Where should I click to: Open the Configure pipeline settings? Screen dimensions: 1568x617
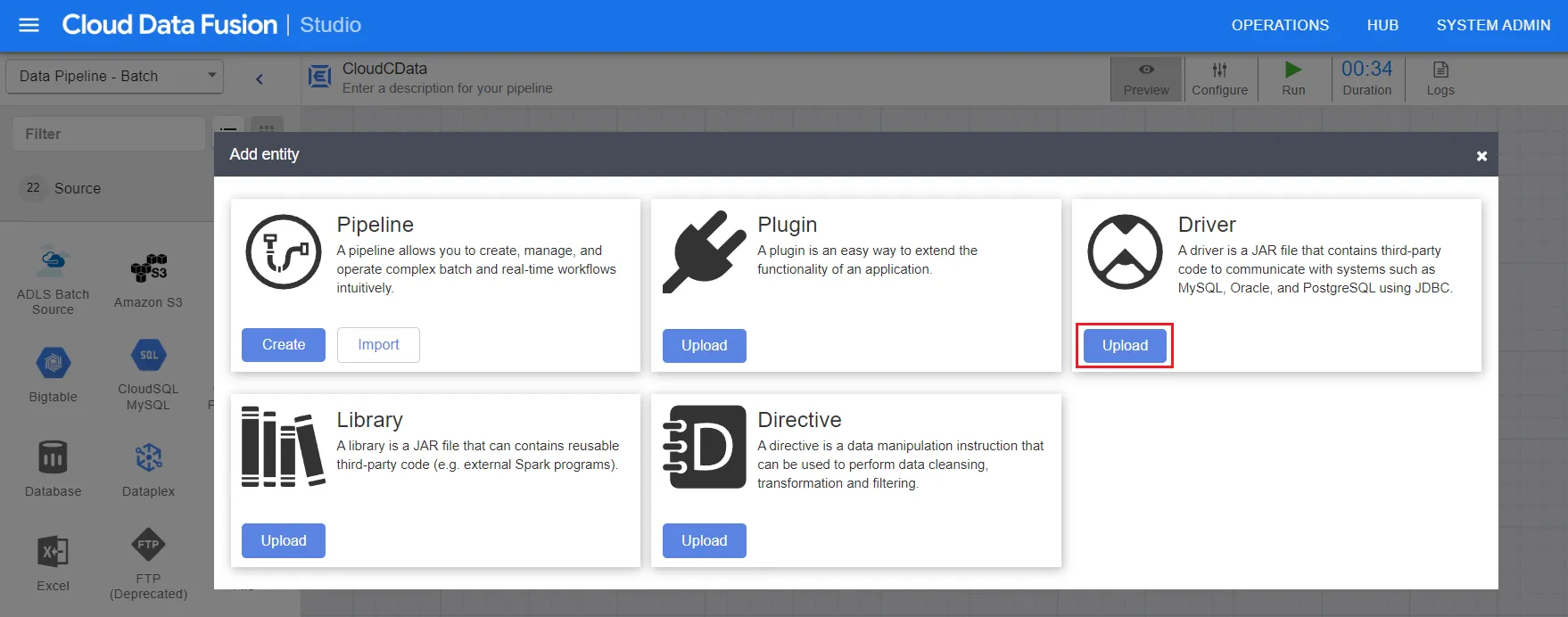pyautogui.click(x=1219, y=78)
